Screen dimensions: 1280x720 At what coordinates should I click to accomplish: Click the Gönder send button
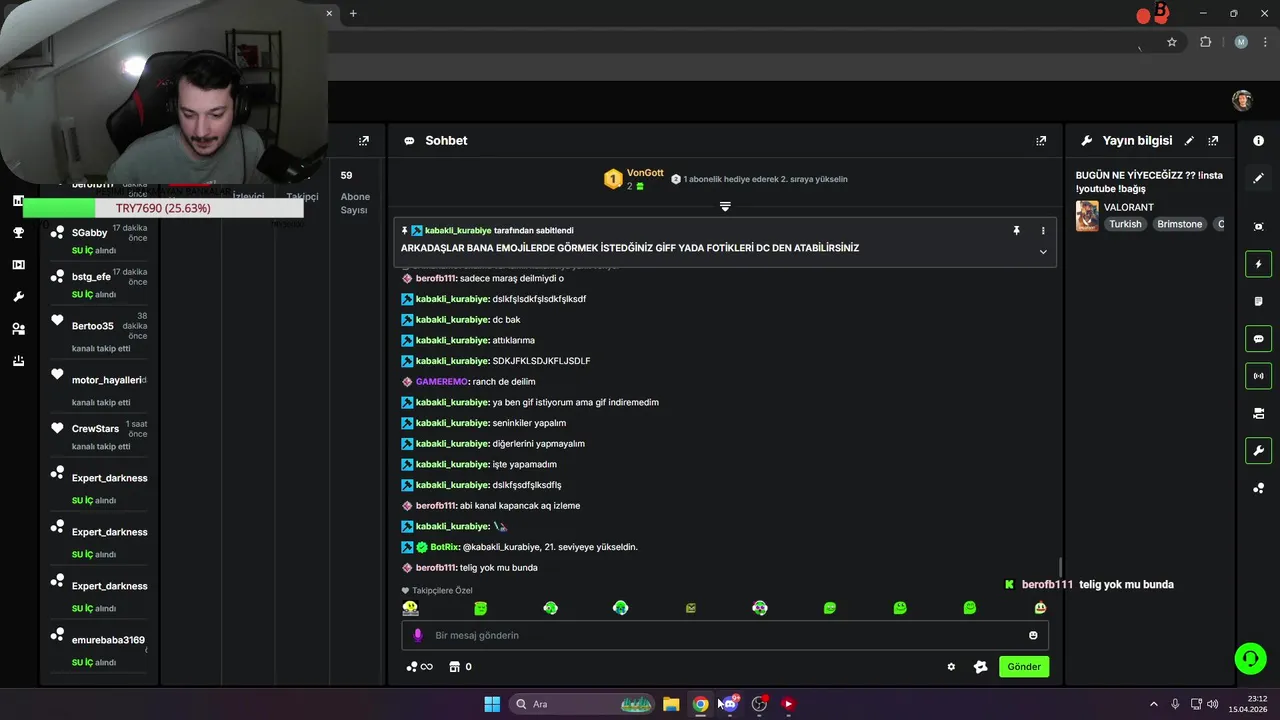pos(1024,667)
